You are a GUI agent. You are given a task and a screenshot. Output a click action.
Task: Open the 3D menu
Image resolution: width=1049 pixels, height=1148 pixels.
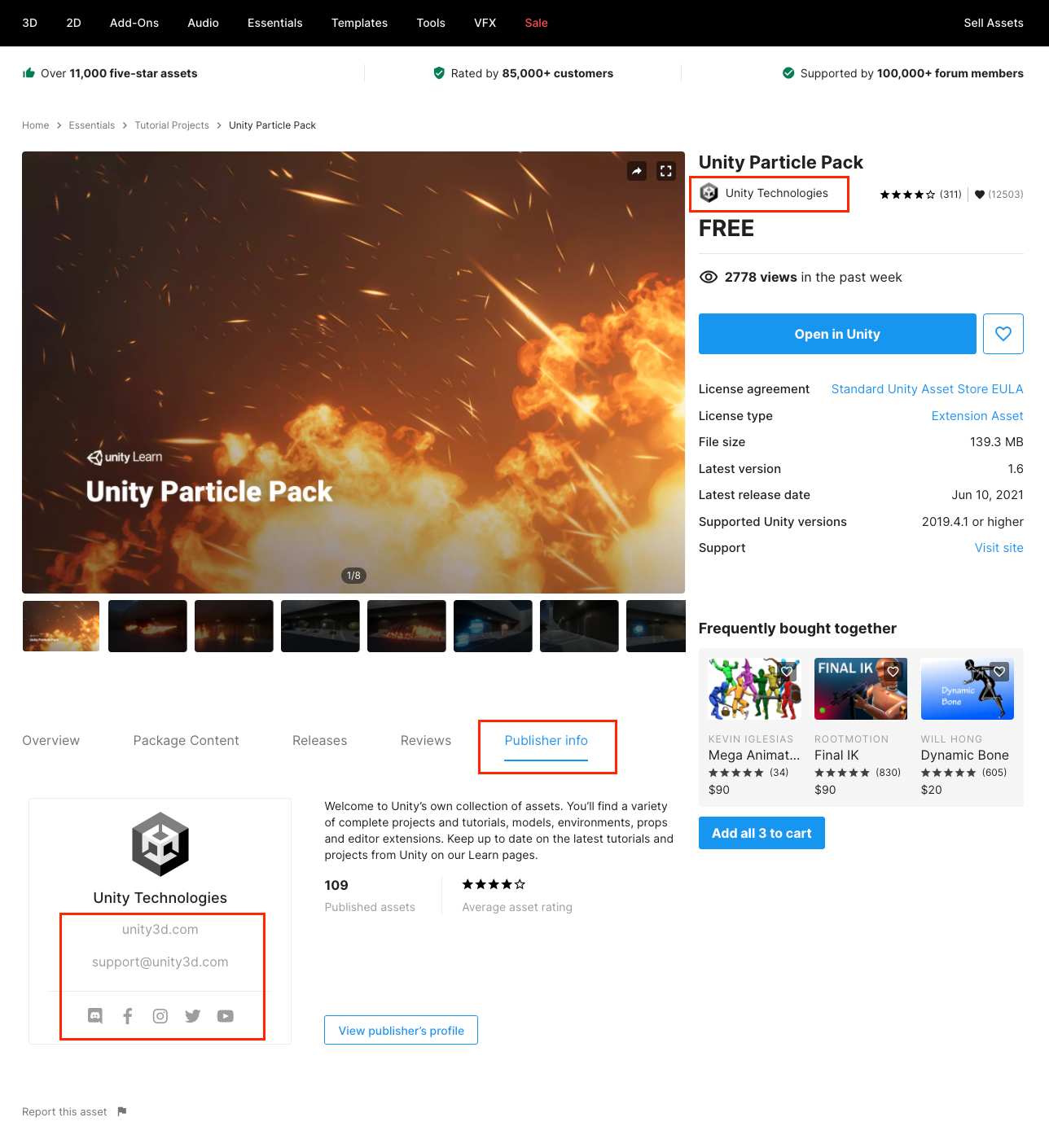pos(30,23)
